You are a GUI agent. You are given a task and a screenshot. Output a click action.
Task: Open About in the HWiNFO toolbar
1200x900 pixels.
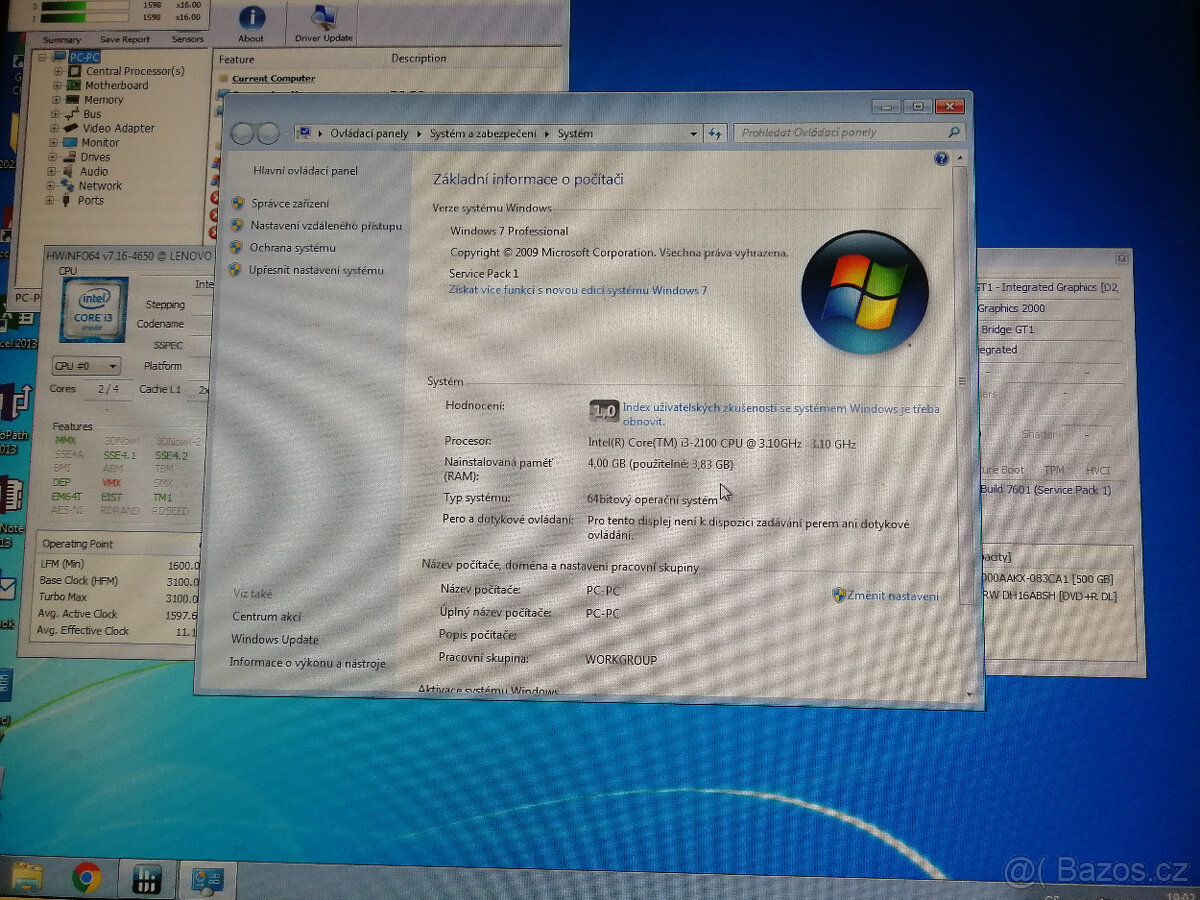click(x=251, y=23)
